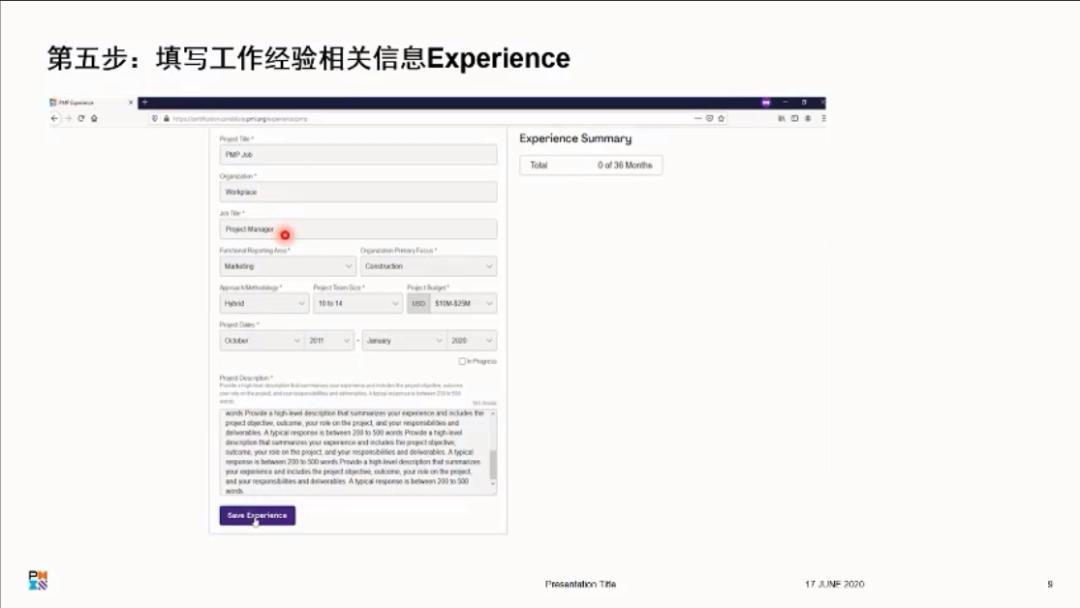Open the start month dropdown showing October
Screen dimensions: 1080x608
[260, 340]
